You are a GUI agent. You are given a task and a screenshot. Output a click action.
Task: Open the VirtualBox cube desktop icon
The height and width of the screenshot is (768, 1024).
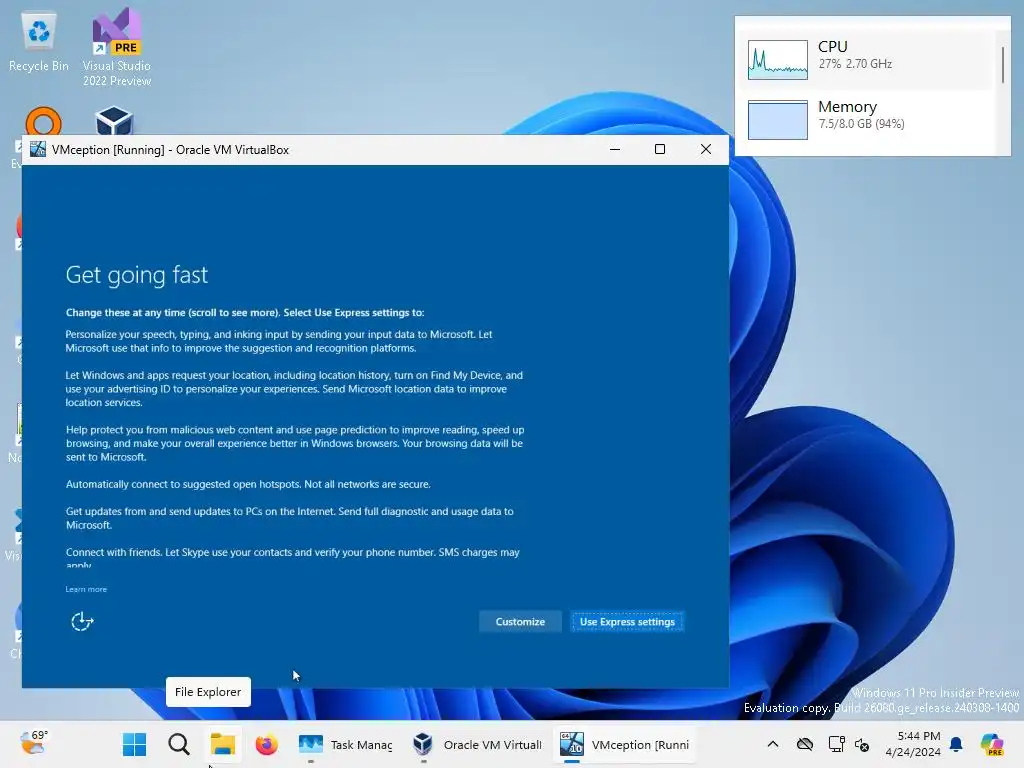(114, 121)
